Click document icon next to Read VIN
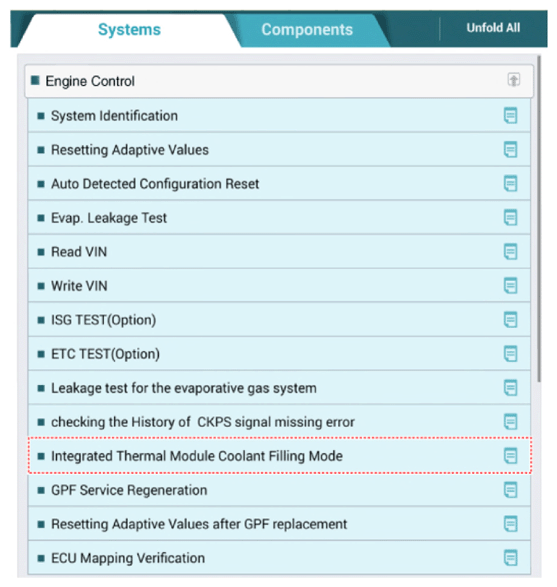 [510, 252]
